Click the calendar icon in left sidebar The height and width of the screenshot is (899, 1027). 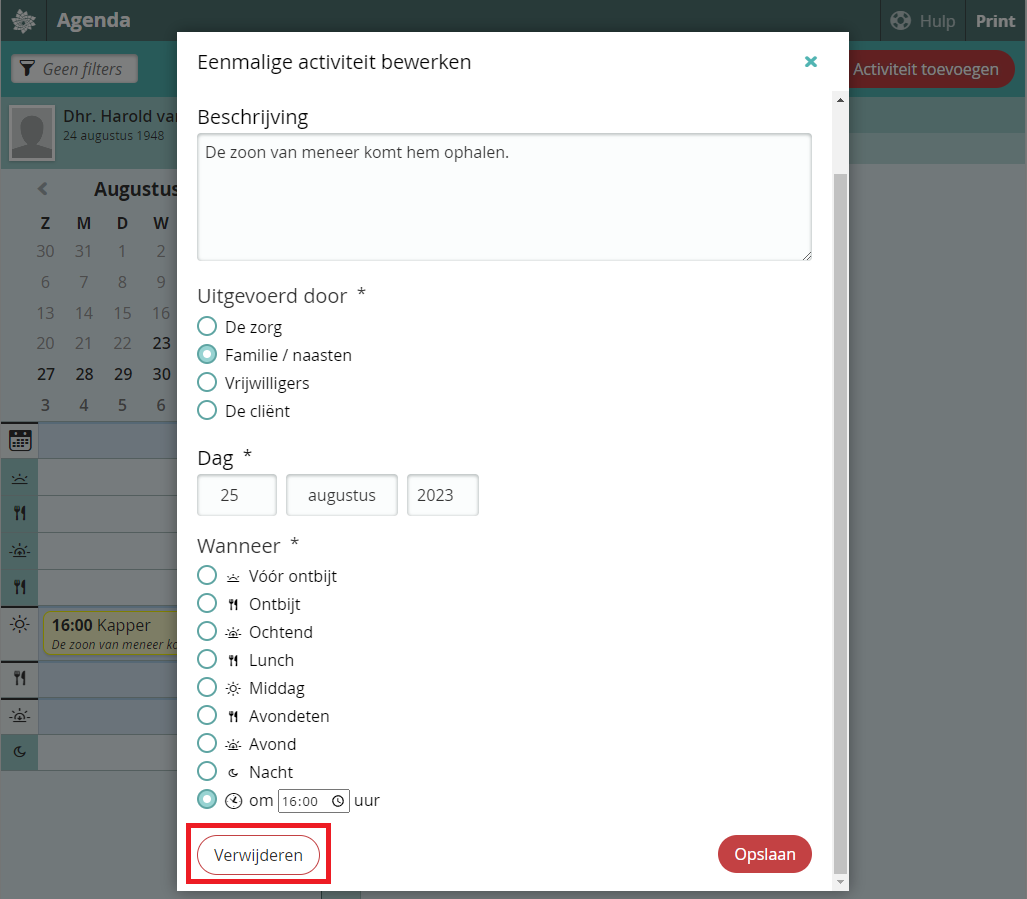(20, 440)
